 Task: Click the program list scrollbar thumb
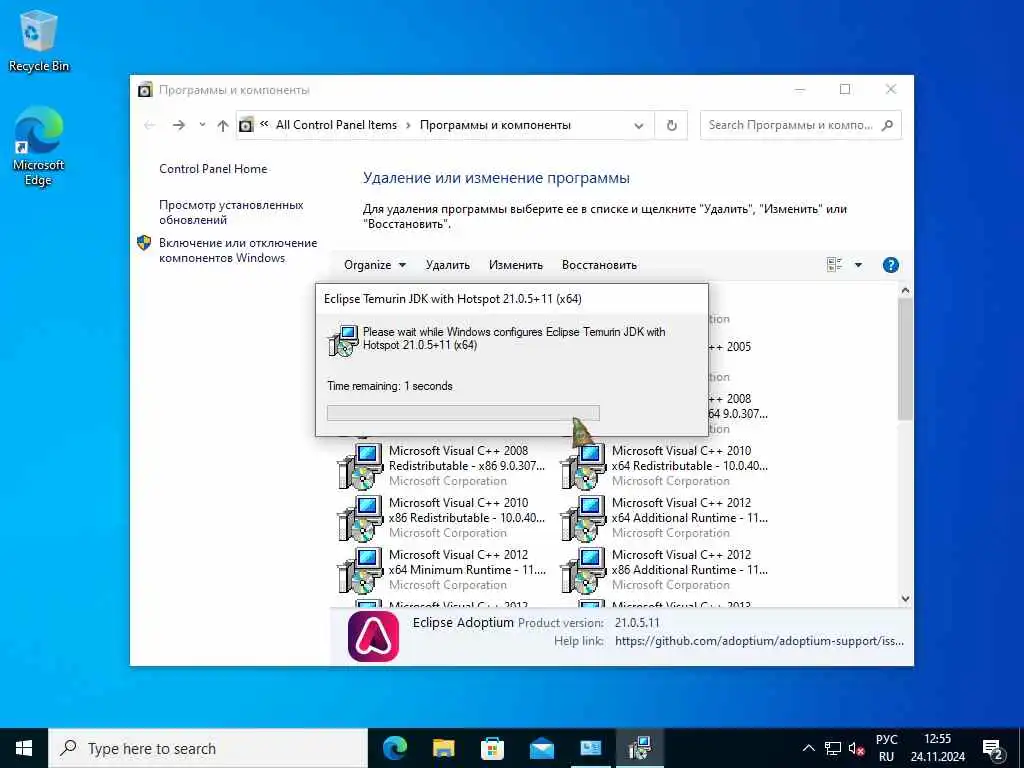[904, 359]
